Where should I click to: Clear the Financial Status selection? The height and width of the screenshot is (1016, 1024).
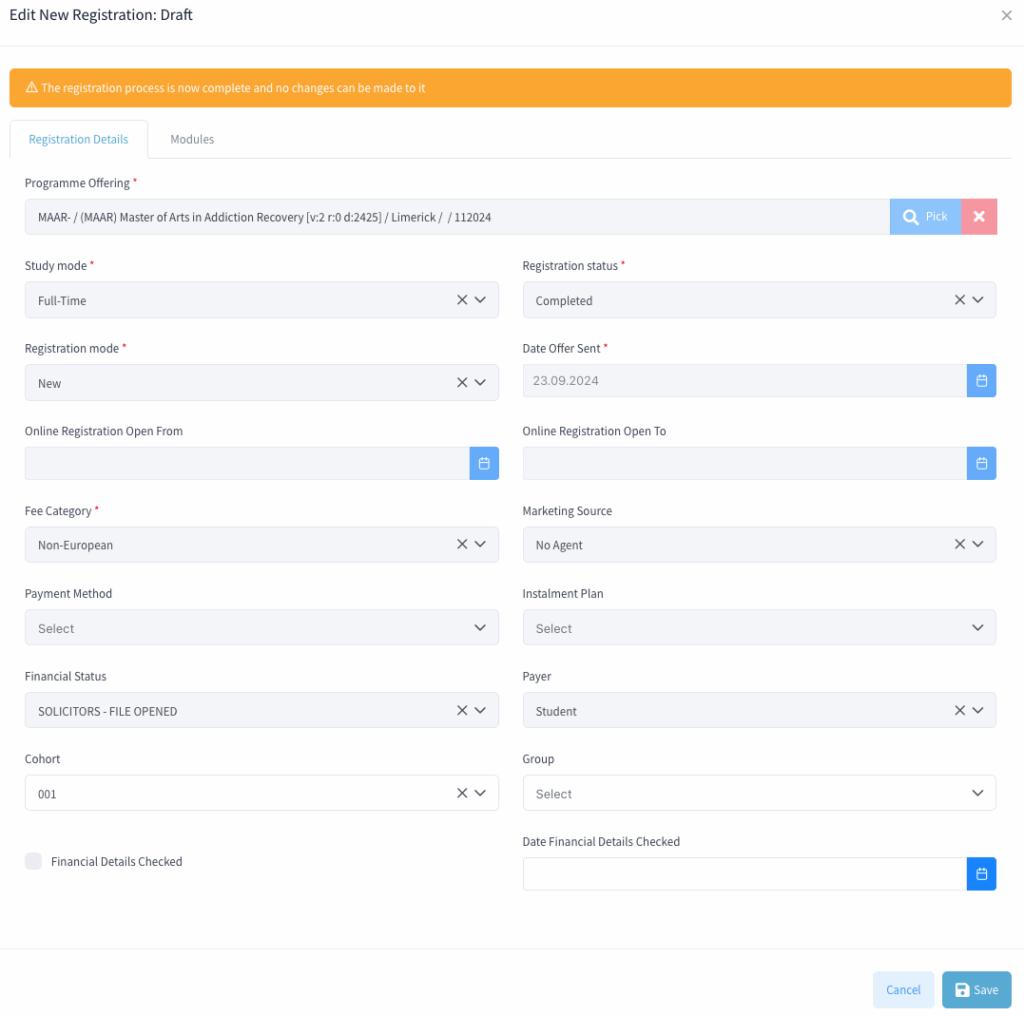(462, 710)
